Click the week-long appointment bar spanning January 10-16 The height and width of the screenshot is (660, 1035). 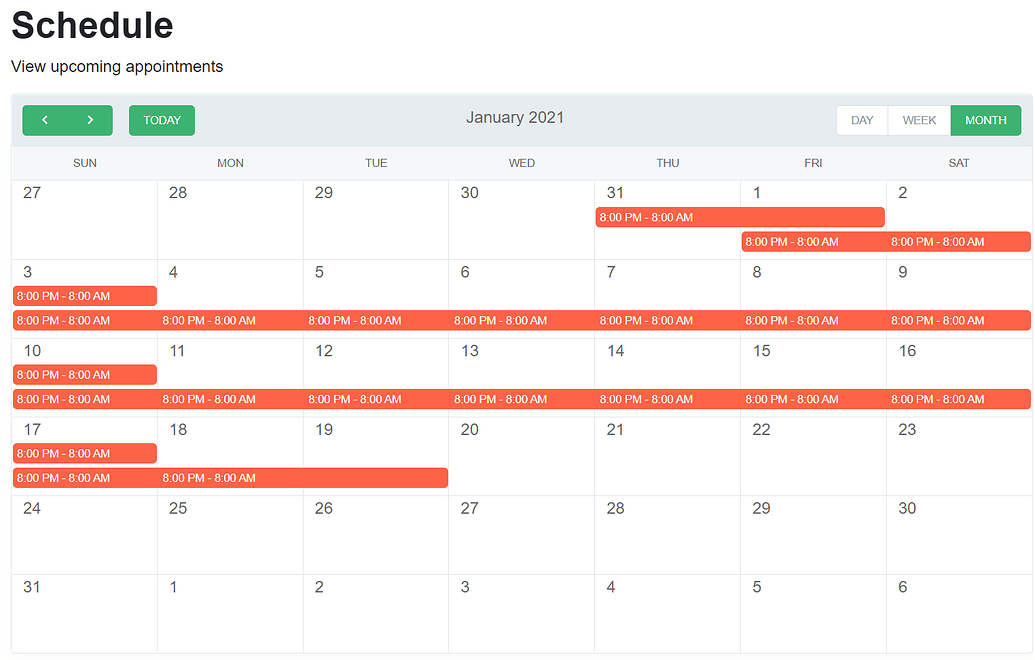click(x=520, y=398)
